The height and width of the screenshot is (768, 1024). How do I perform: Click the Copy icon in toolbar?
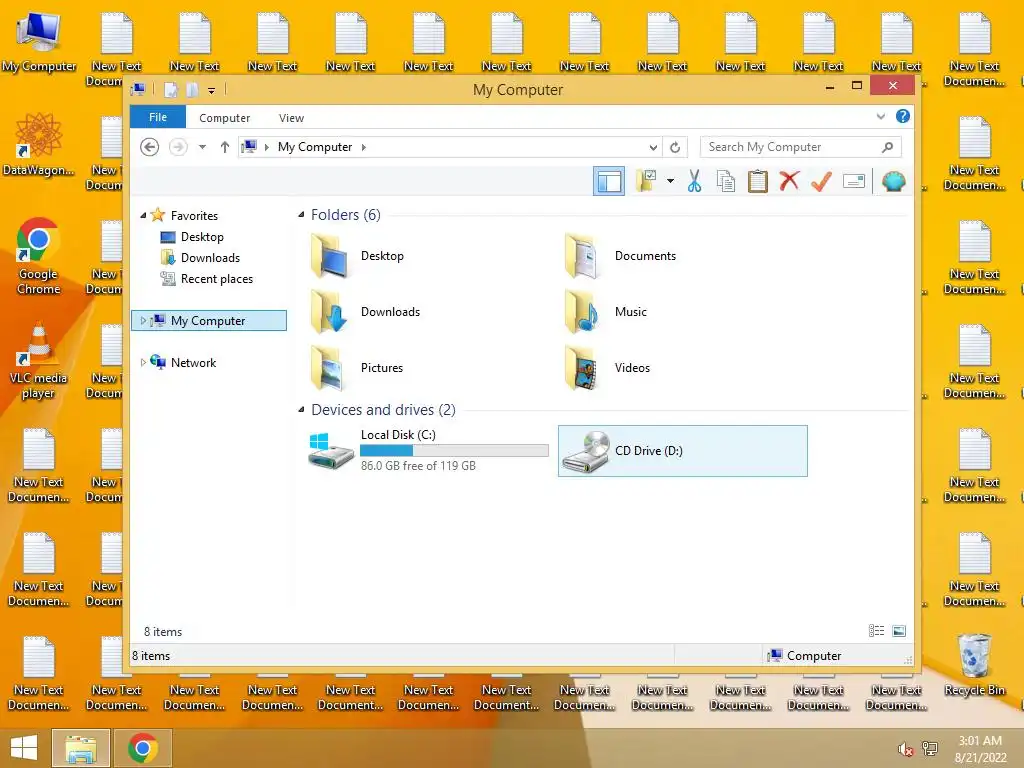(726, 181)
